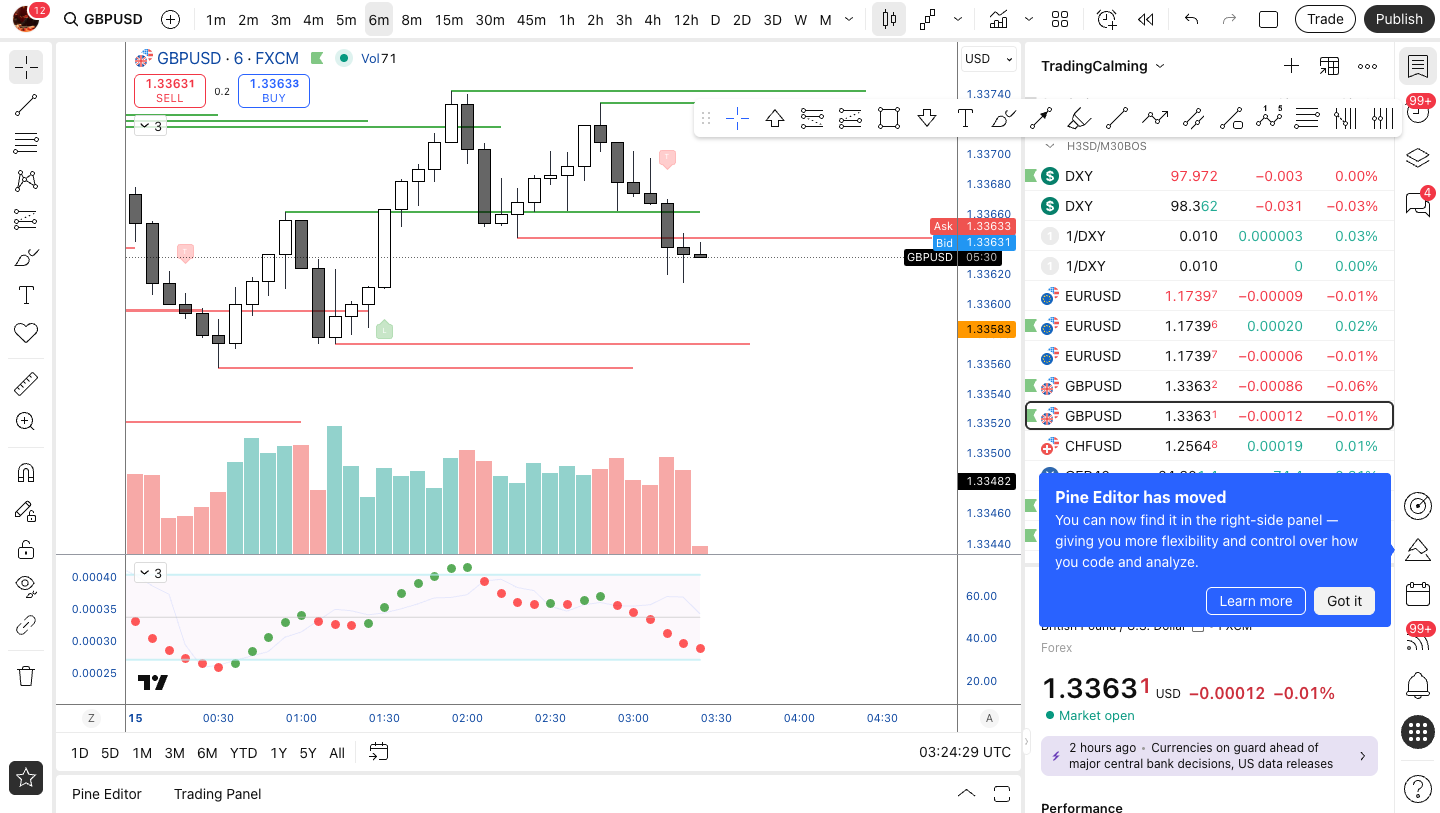Screen dimensions: 1440x813
Task: Select the arrow up marker in favorites toolbar
Action: click(x=774, y=119)
